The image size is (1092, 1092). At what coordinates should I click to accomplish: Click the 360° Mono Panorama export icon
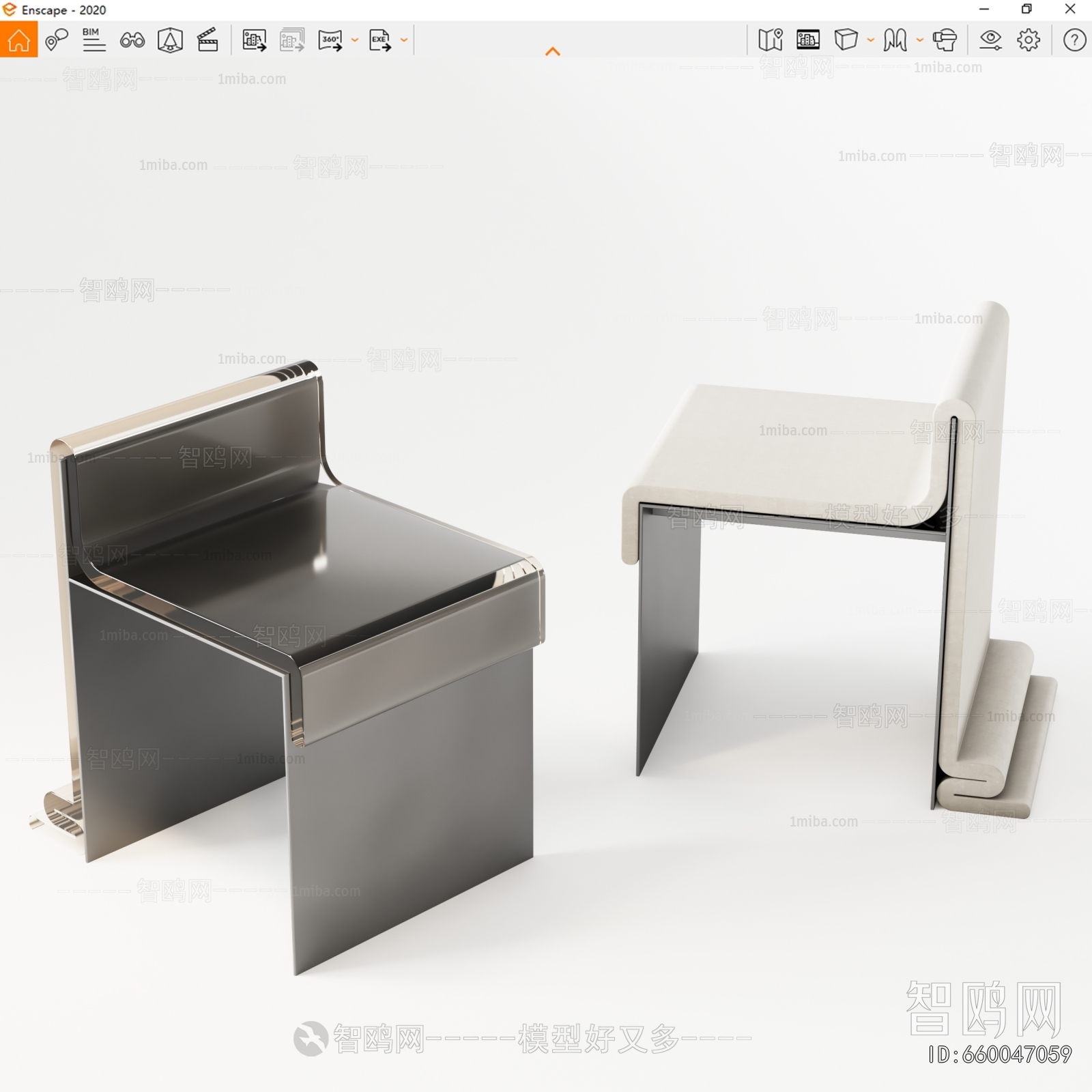point(330,40)
